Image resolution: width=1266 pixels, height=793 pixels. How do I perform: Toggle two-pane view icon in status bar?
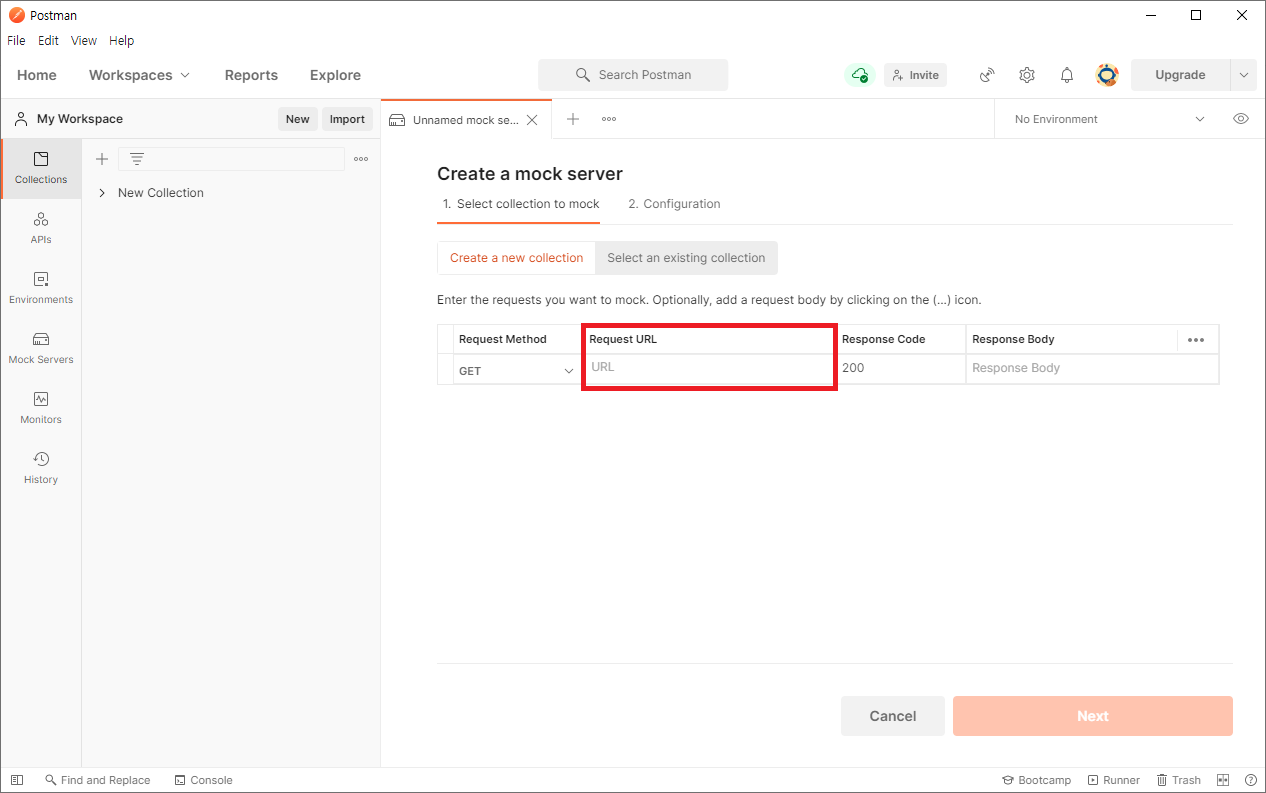click(x=1223, y=780)
